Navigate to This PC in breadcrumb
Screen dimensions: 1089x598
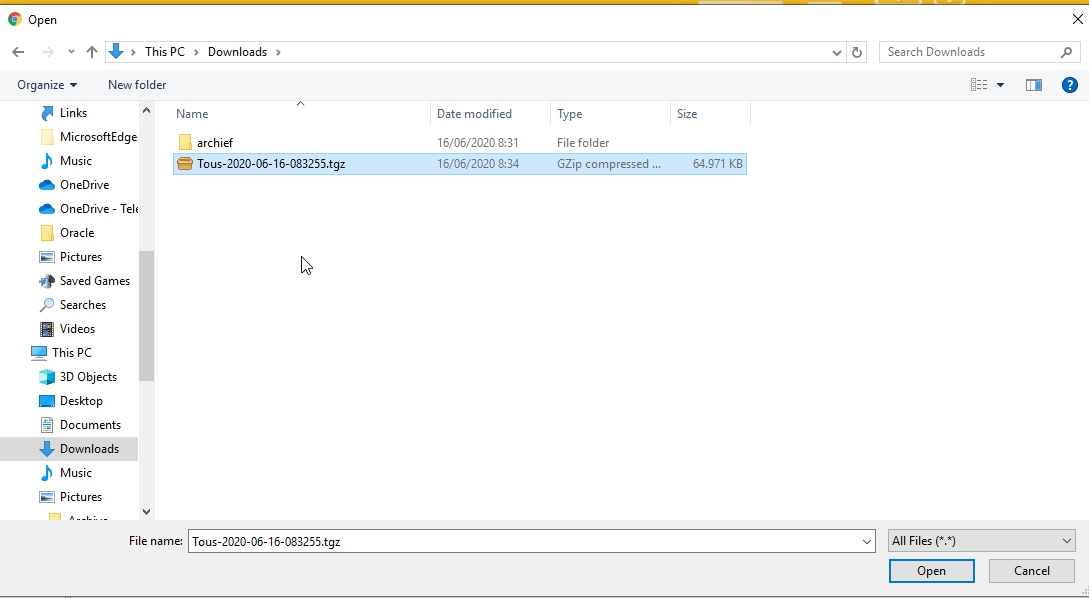165,52
